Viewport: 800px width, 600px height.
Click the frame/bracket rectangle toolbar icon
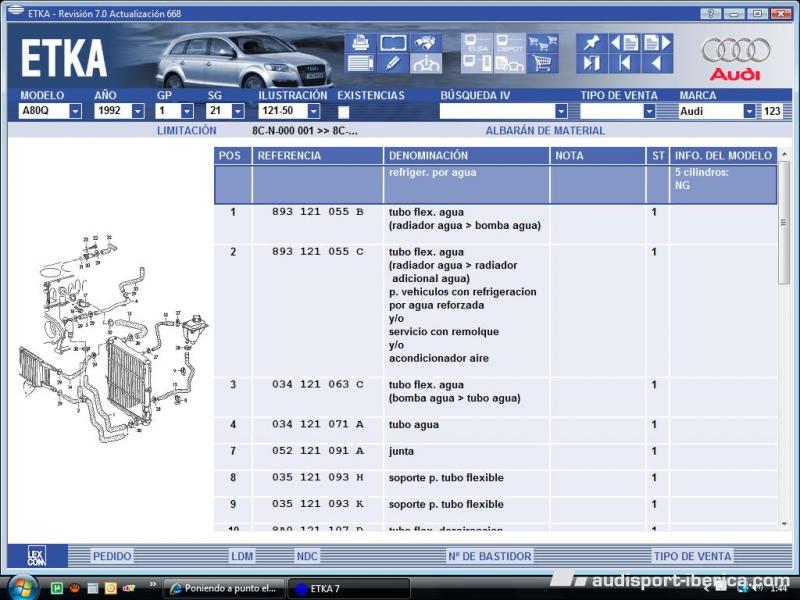tap(393, 43)
